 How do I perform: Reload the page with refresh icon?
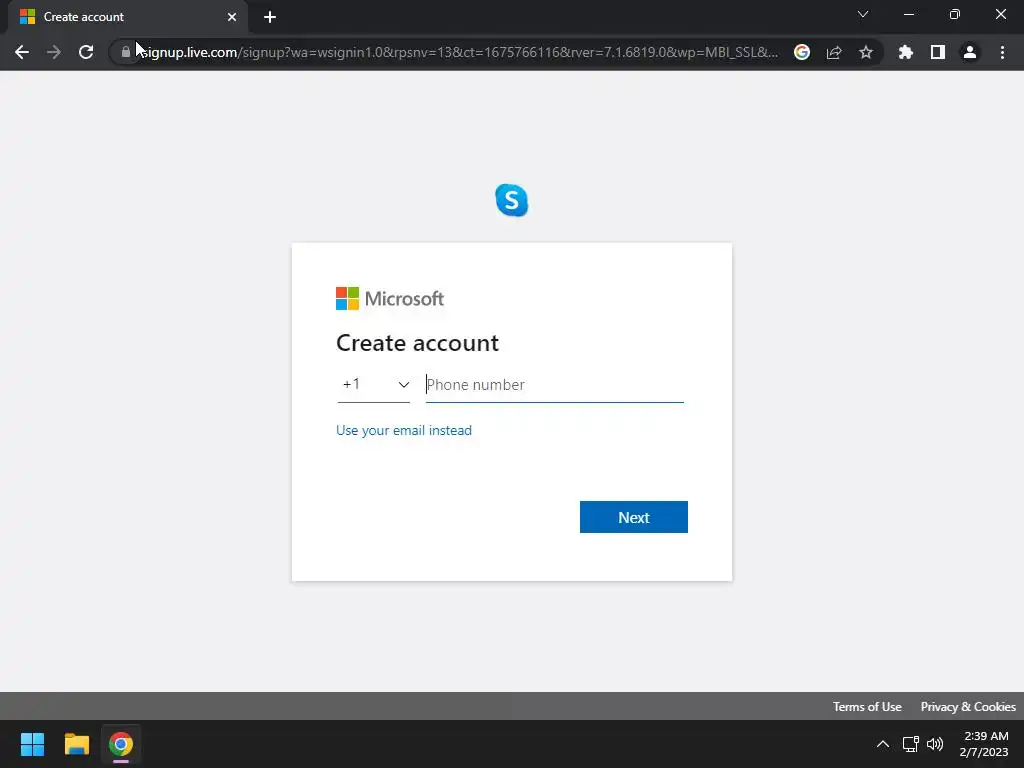pos(86,52)
